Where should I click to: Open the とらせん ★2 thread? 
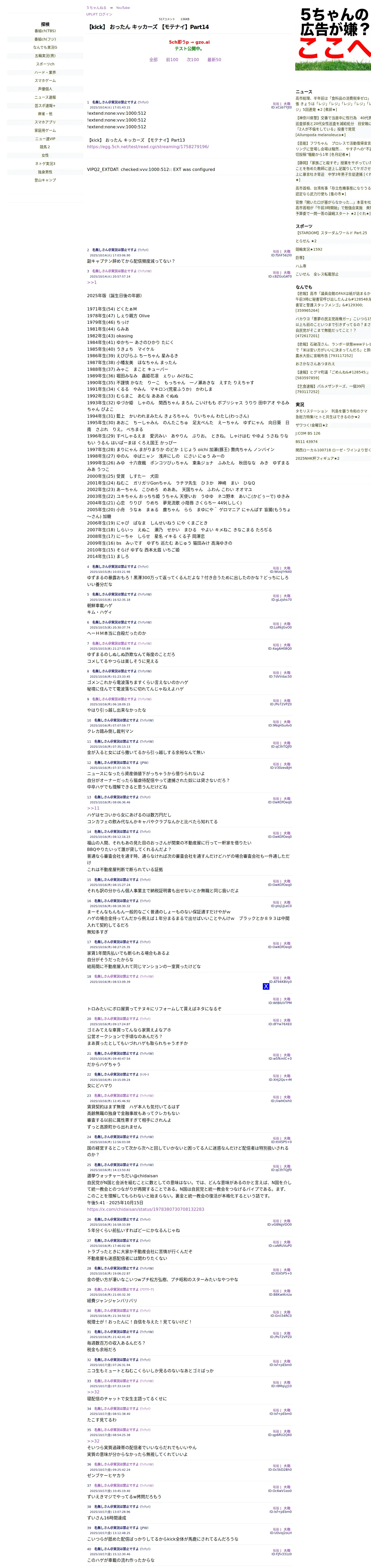tap(306, 241)
